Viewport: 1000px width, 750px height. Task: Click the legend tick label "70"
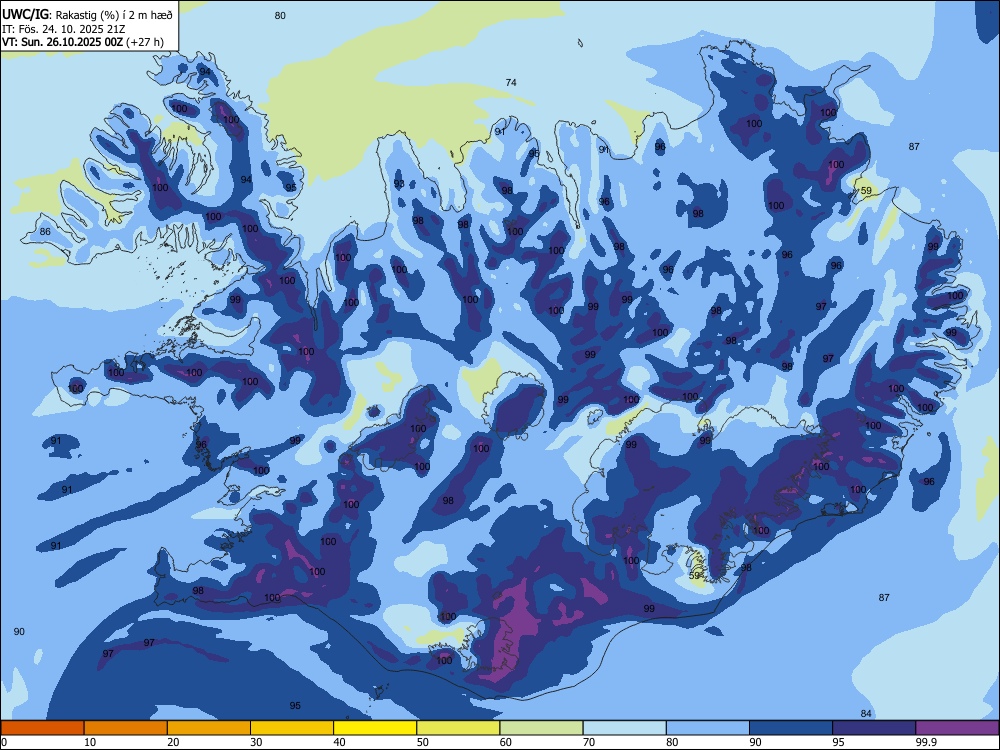pyautogui.click(x=589, y=742)
